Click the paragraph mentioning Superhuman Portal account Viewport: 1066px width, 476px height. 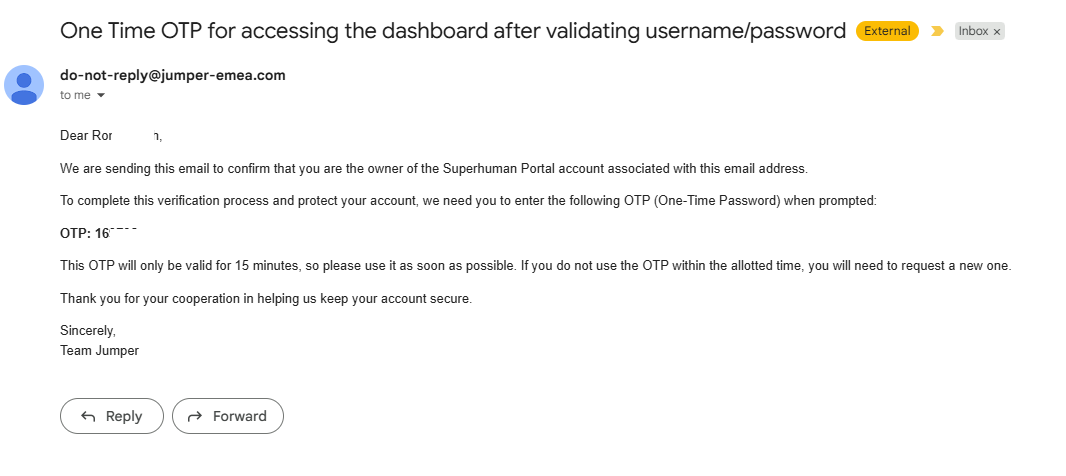(x=434, y=169)
